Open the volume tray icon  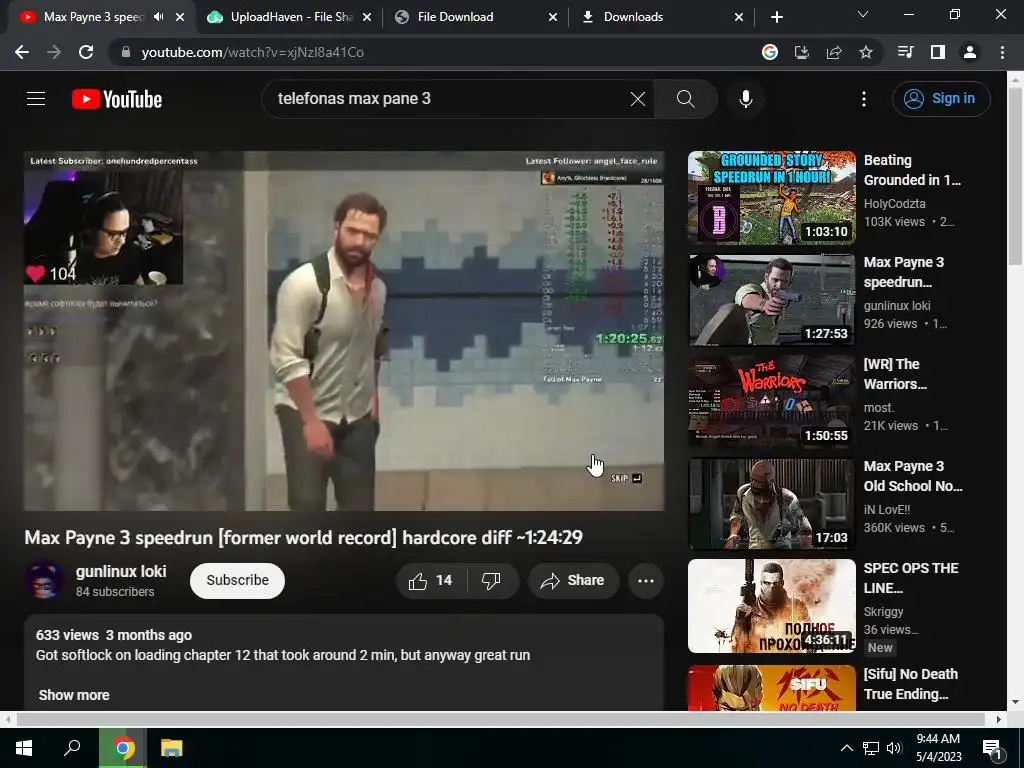pyautogui.click(x=894, y=748)
